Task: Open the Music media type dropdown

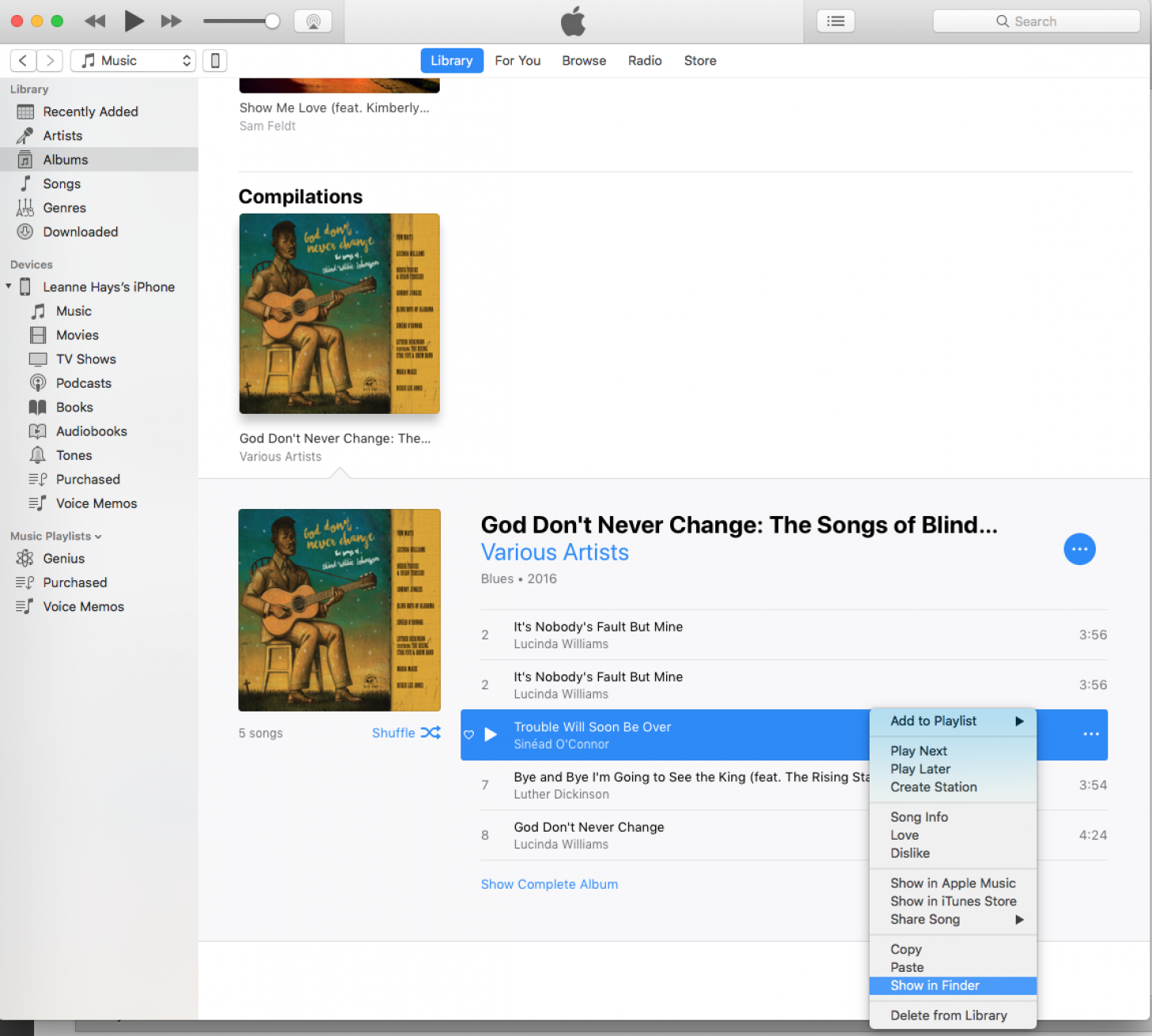Action: click(x=133, y=61)
